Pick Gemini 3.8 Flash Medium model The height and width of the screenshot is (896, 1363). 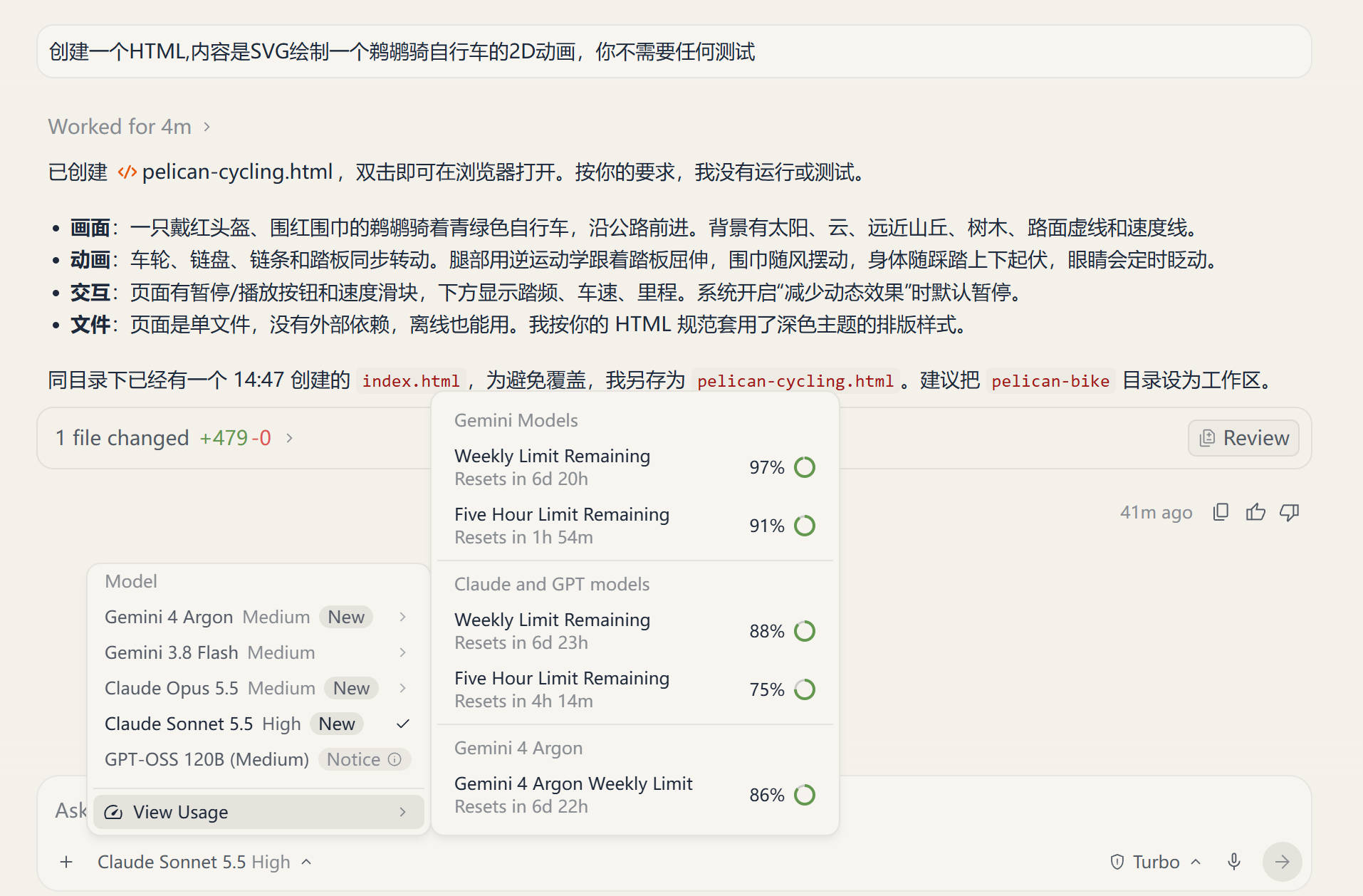pyautogui.click(x=256, y=652)
